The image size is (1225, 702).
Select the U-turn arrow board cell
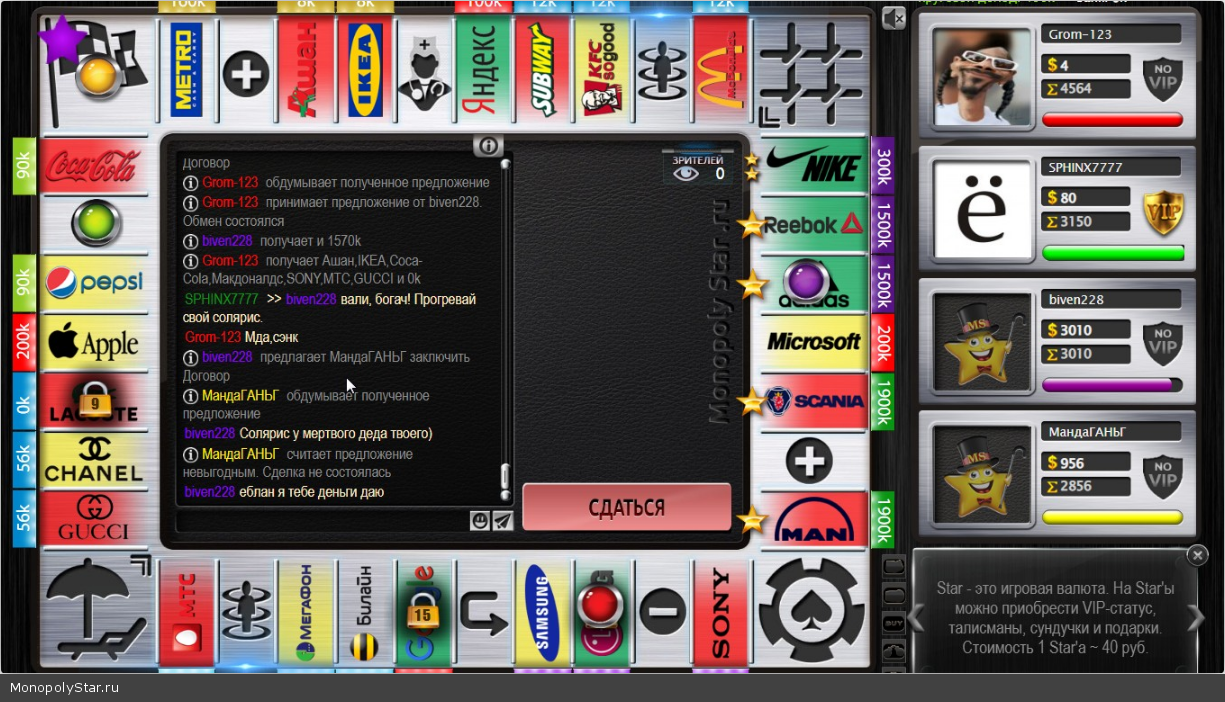tap(483, 613)
